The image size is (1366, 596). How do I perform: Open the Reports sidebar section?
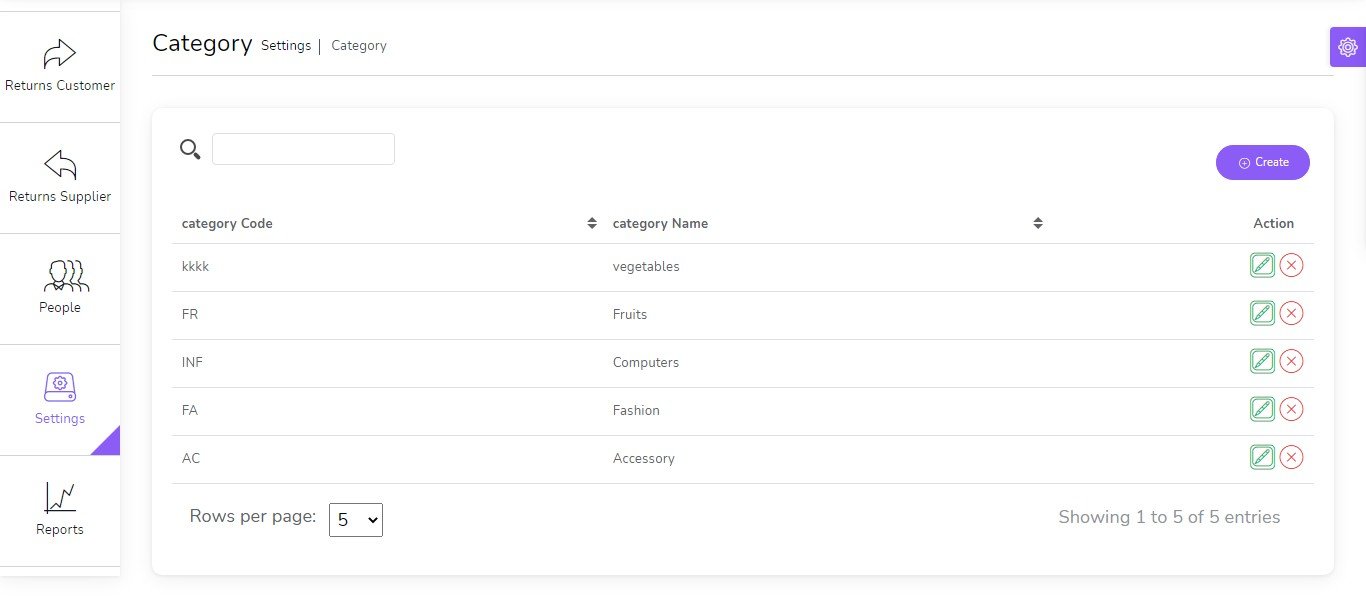pos(60,510)
